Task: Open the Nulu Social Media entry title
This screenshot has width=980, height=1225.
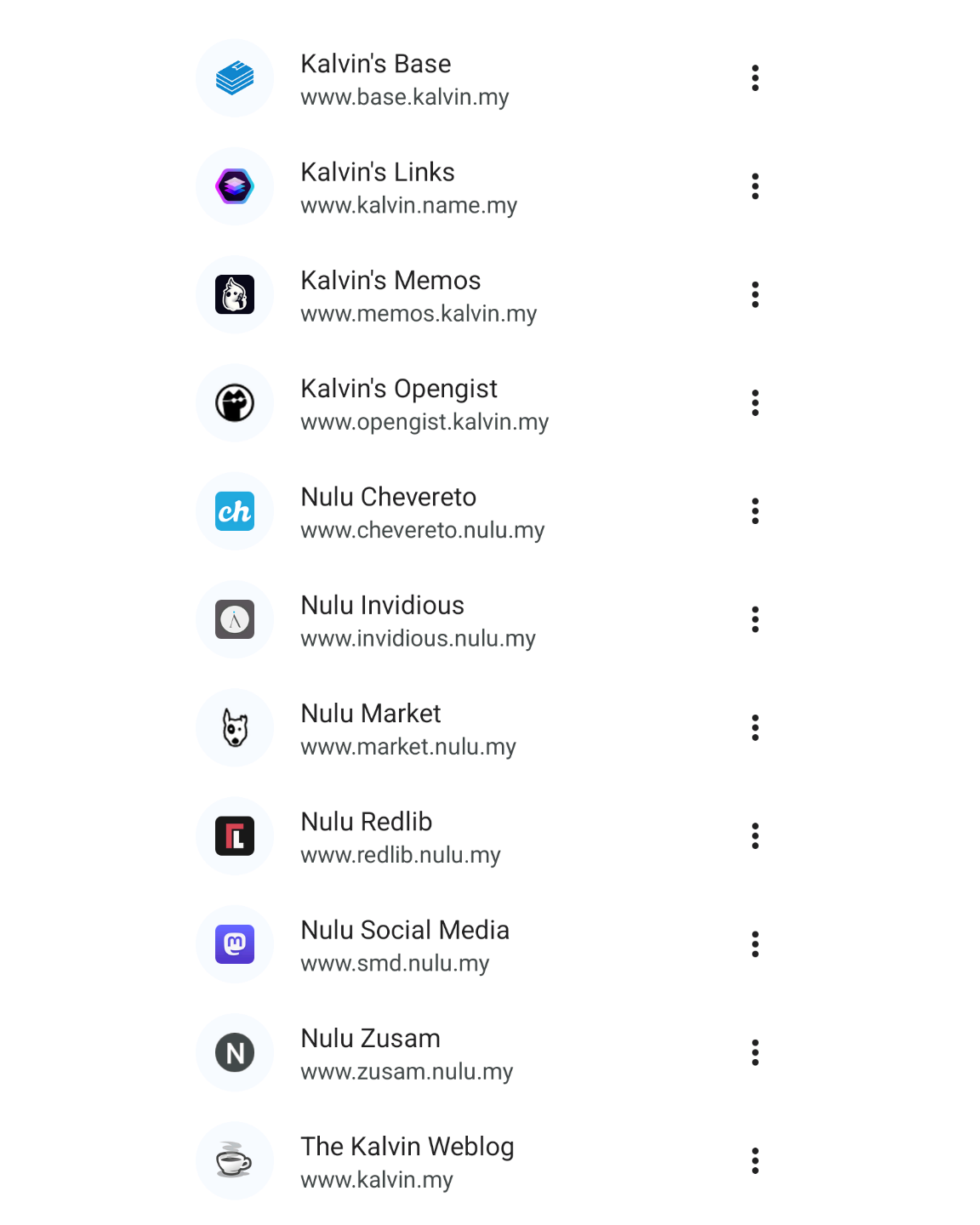Action: [405, 930]
